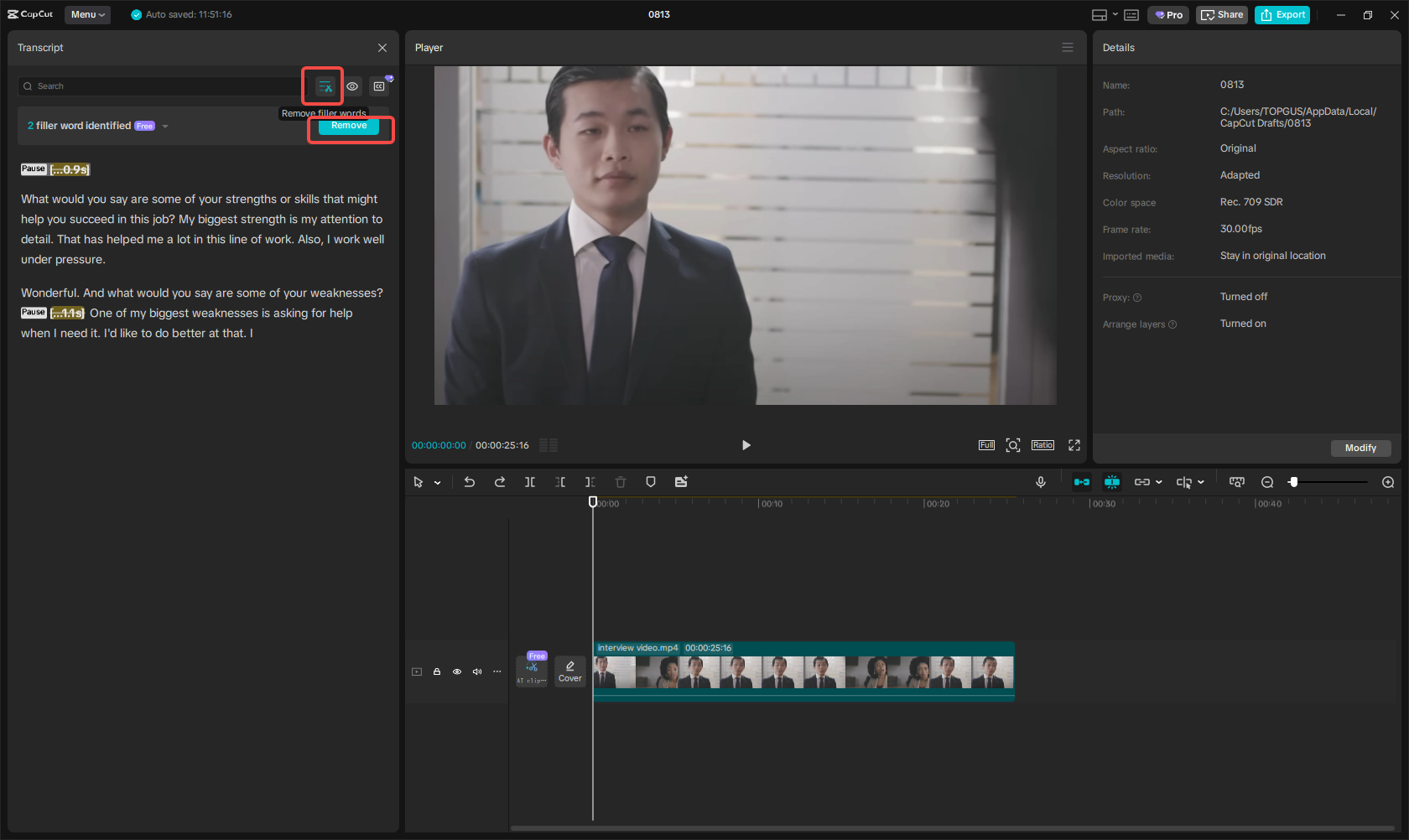This screenshot has width=1409, height=840.
Task: Select the Split clip tool
Action: coord(529,482)
